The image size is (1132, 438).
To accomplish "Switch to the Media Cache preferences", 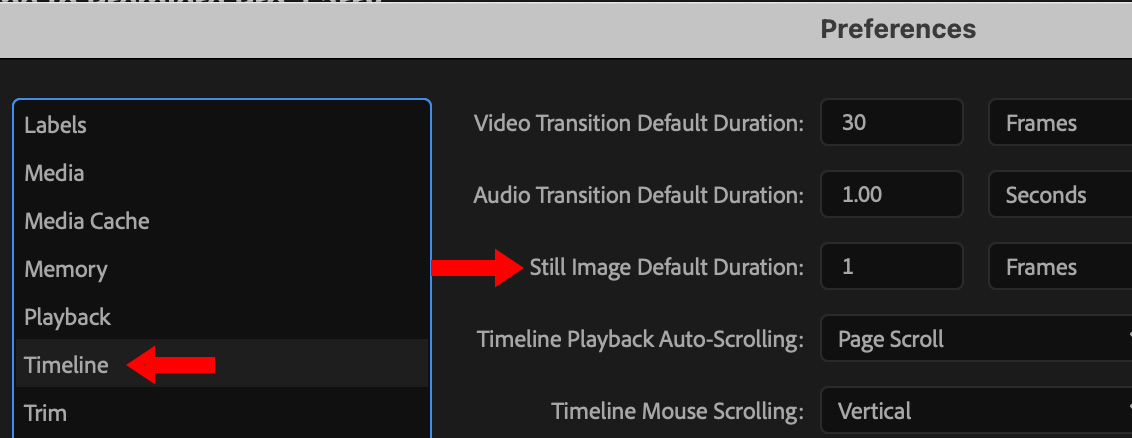I will point(87,221).
